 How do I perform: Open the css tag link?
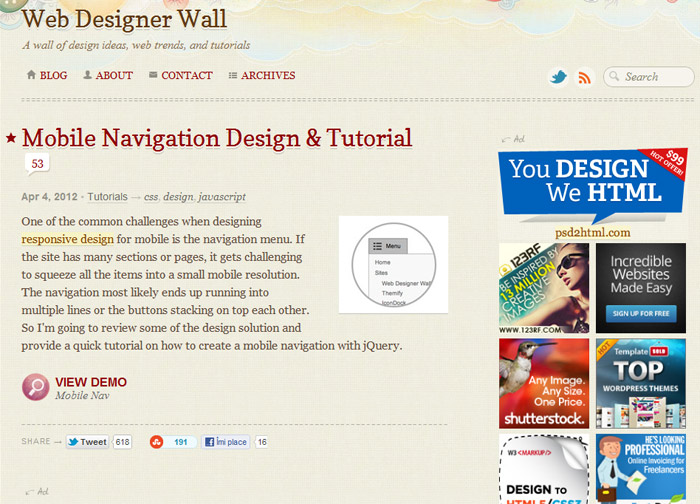tap(151, 197)
